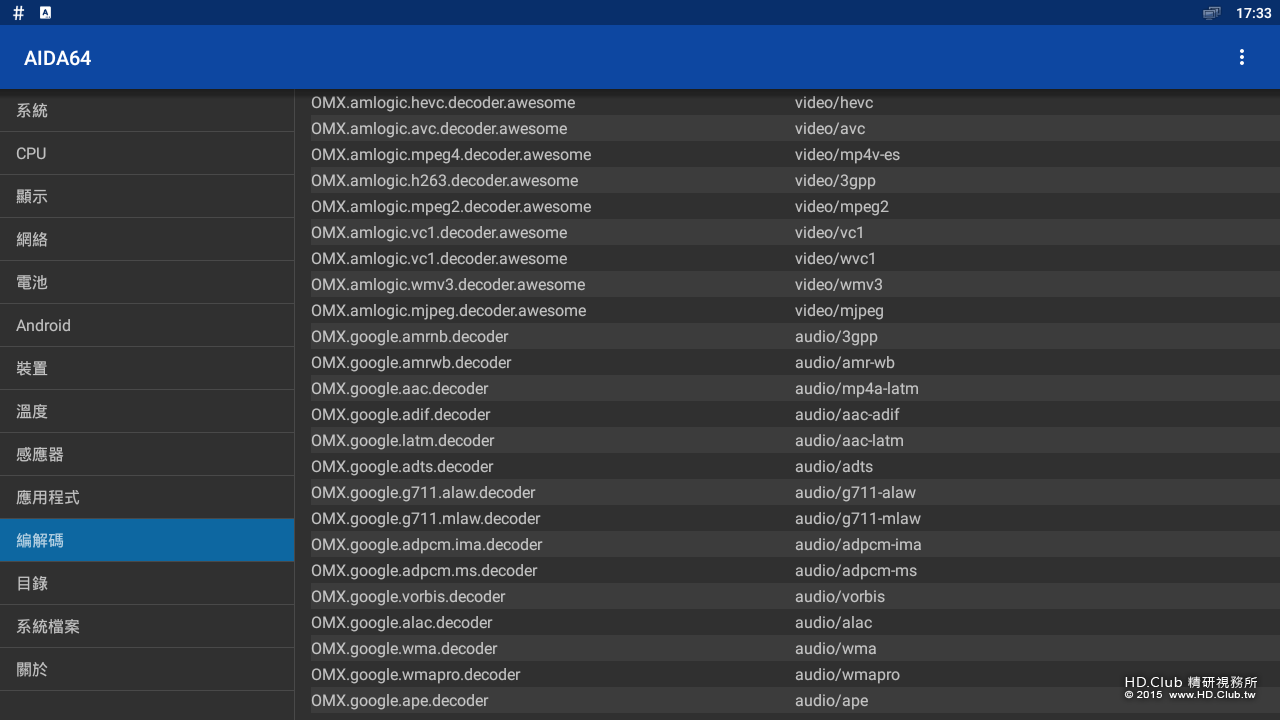
Task: Select the video/mjpeg value
Action: coord(839,310)
